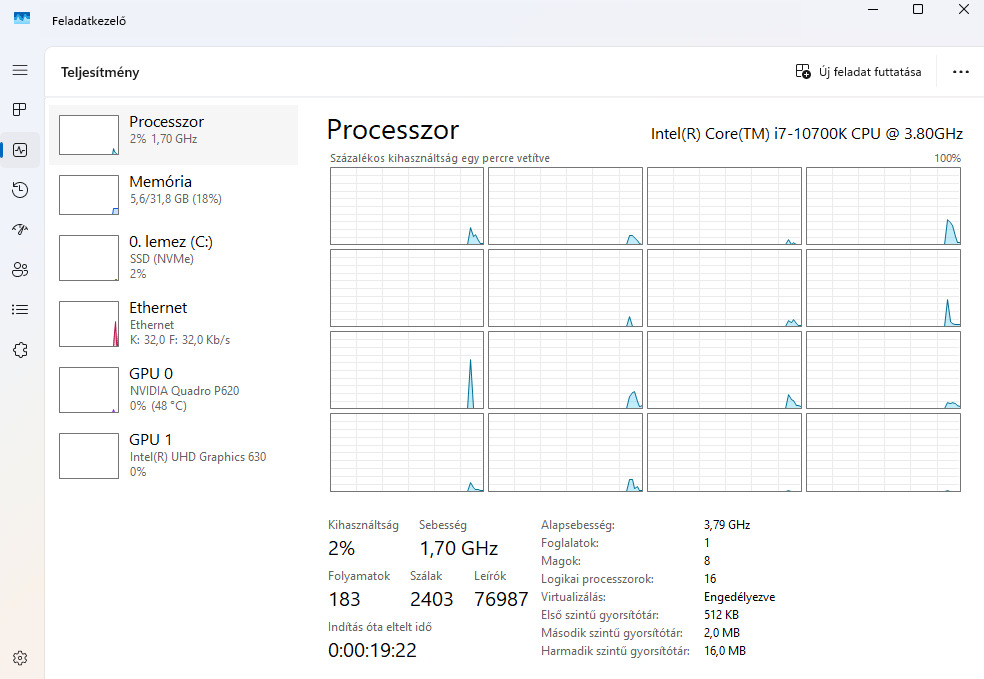The height and width of the screenshot is (679, 984).
Task: Switch to the Details list icon
Action: pyautogui.click(x=20, y=309)
